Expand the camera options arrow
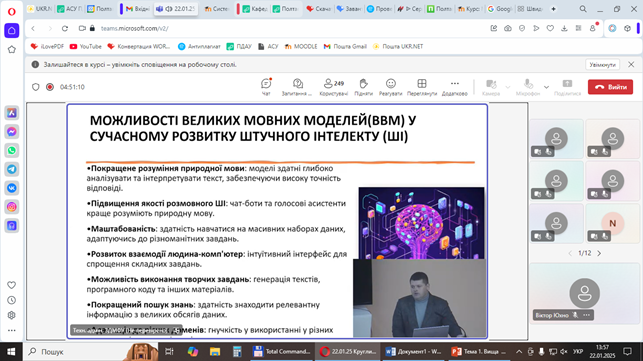Screen dimensions: 643x361 [x=508, y=87]
